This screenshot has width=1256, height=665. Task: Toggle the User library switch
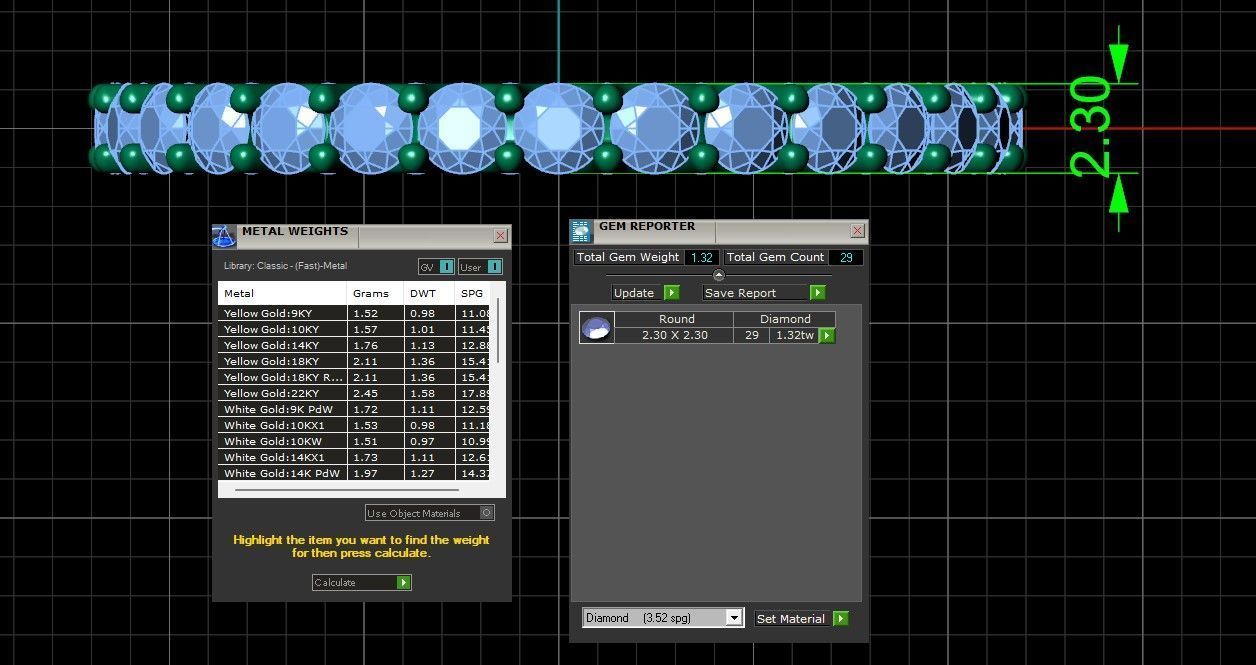pyautogui.click(x=480, y=267)
